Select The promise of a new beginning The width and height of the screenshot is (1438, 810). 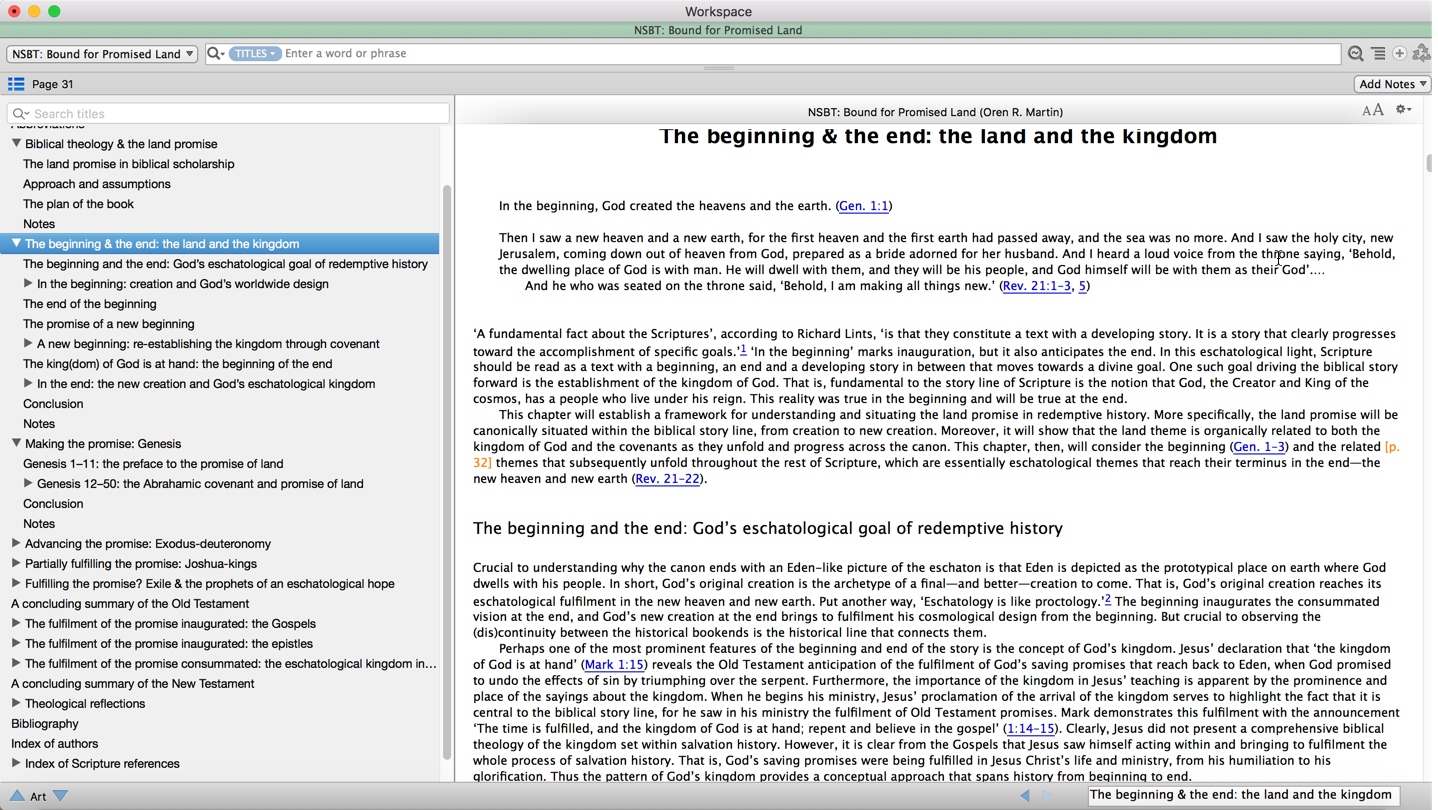[109, 324]
